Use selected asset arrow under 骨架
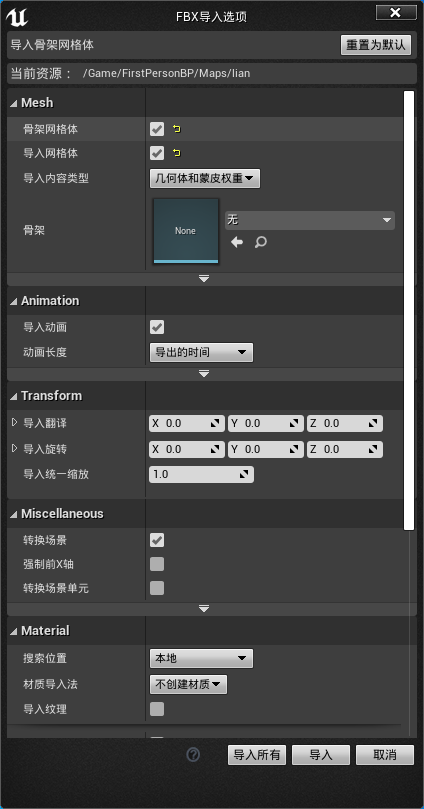 237,242
